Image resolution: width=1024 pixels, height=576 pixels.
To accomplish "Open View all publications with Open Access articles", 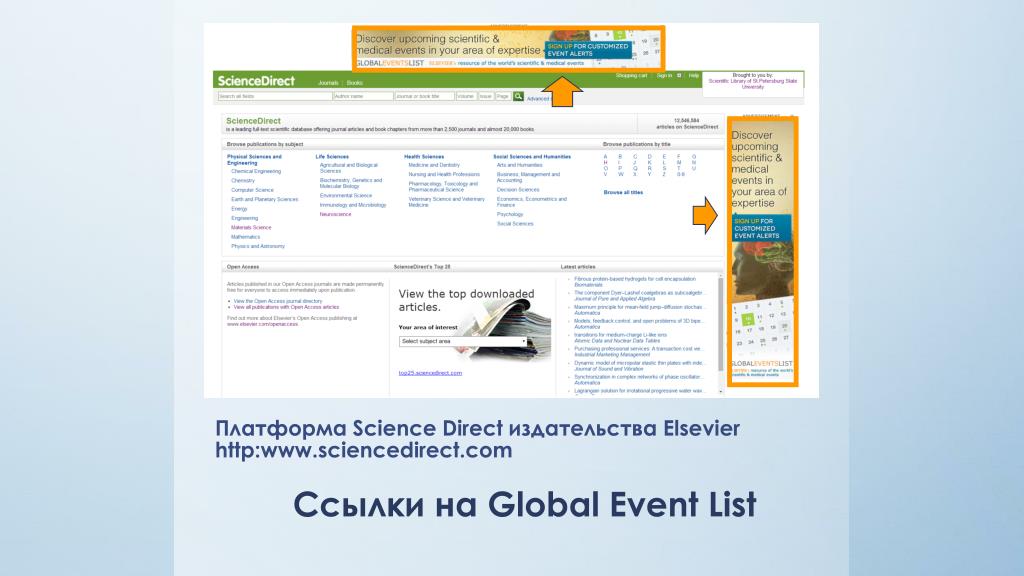I will pos(286,307).
